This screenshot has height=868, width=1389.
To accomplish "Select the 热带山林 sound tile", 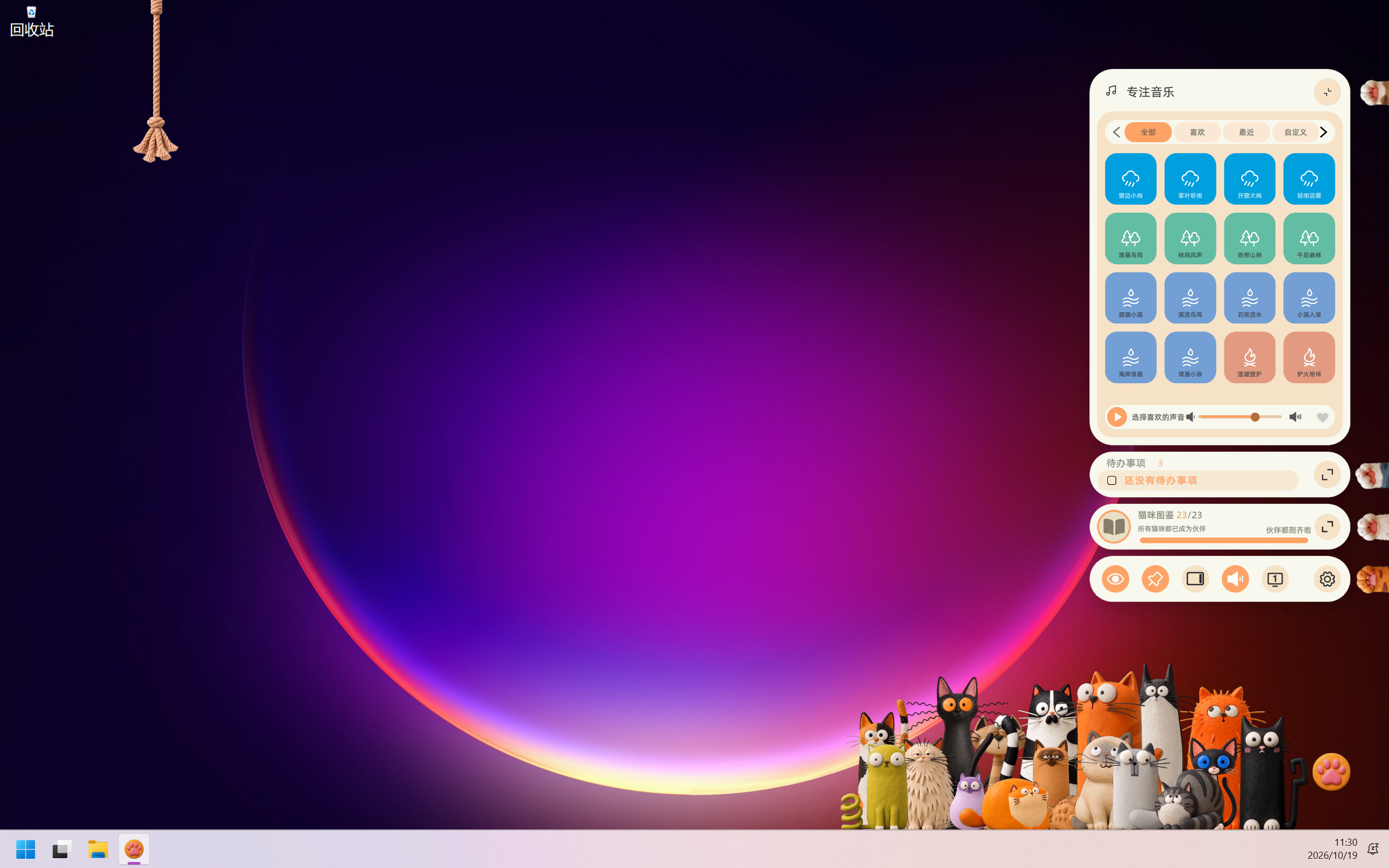I will pyautogui.click(x=1250, y=238).
